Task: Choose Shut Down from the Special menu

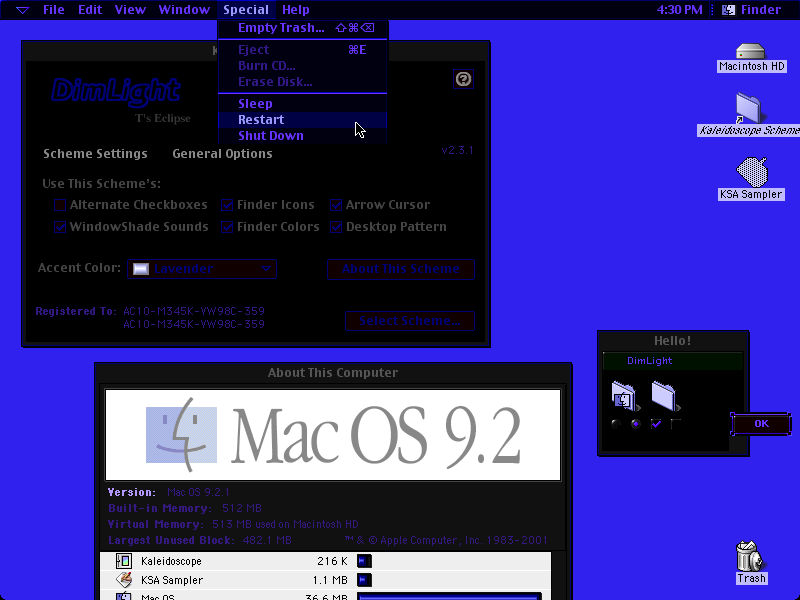Action: (303, 136)
